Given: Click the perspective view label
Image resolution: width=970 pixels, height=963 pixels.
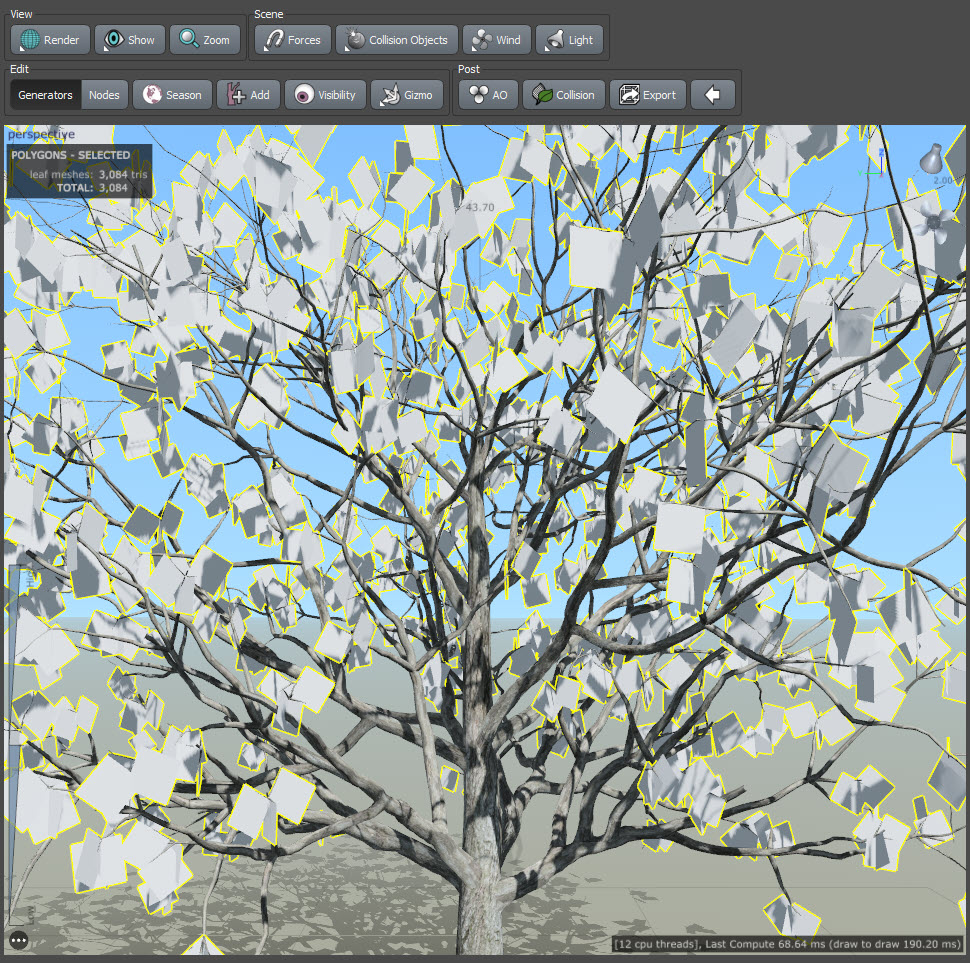Looking at the screenshot, I should pyautogui.click(x=41, y=134).
